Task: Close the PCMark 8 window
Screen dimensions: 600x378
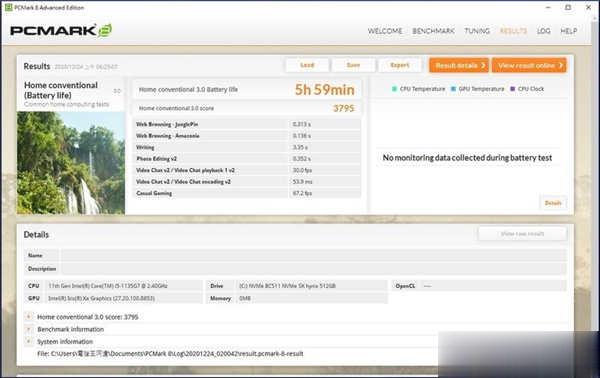Action: (x=589, y=7)
